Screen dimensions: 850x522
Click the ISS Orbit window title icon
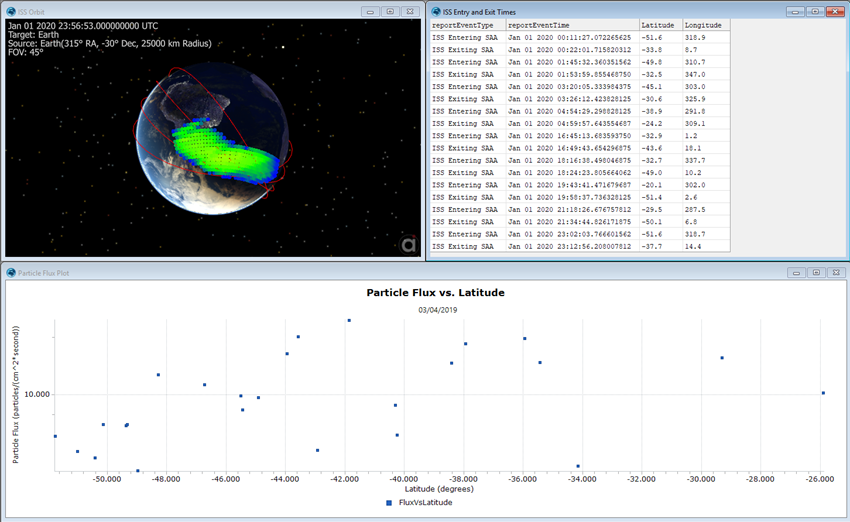[x=11, y=11]
